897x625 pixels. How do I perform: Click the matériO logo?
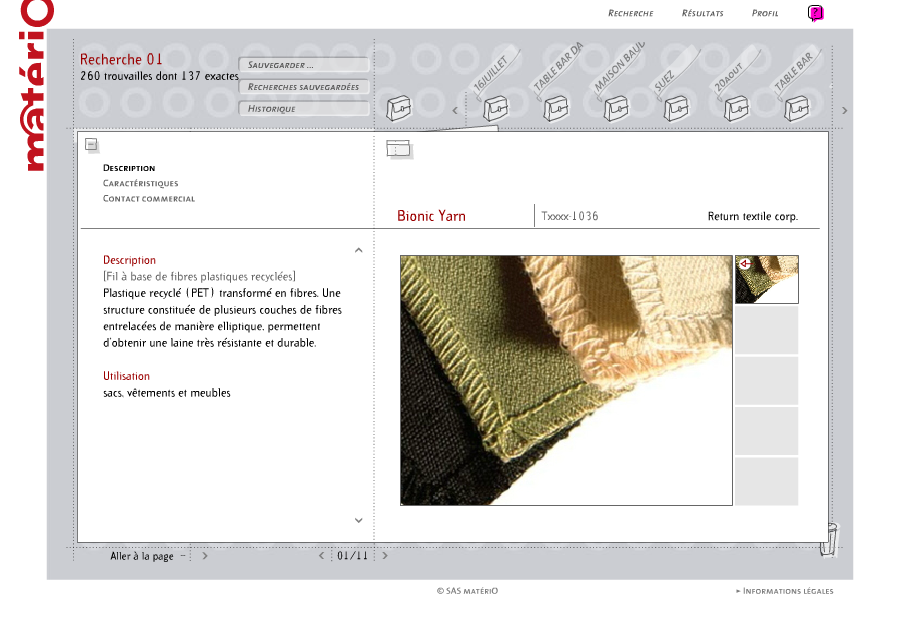(x=35, y=85)
